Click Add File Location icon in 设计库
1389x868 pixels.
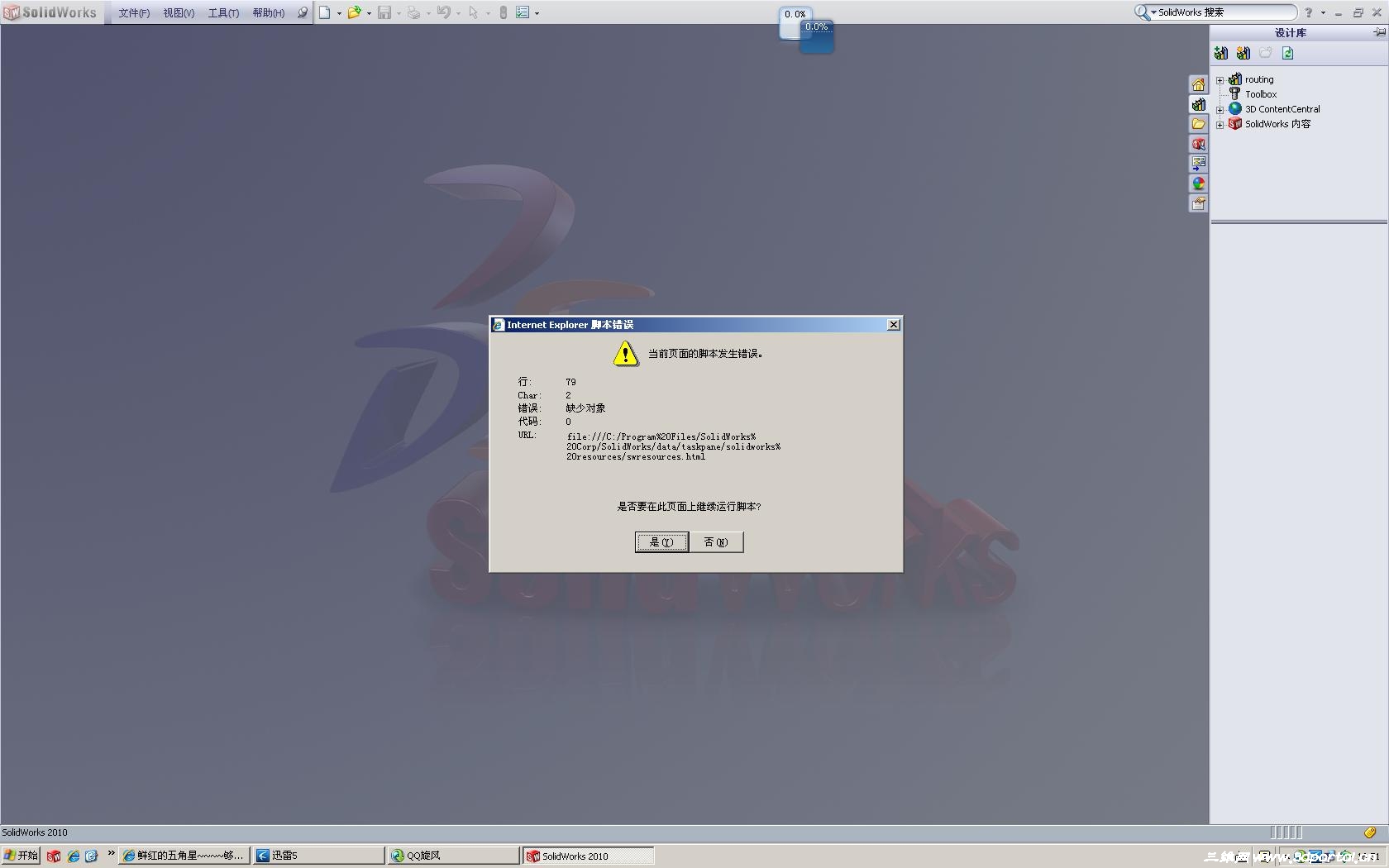1243,54
